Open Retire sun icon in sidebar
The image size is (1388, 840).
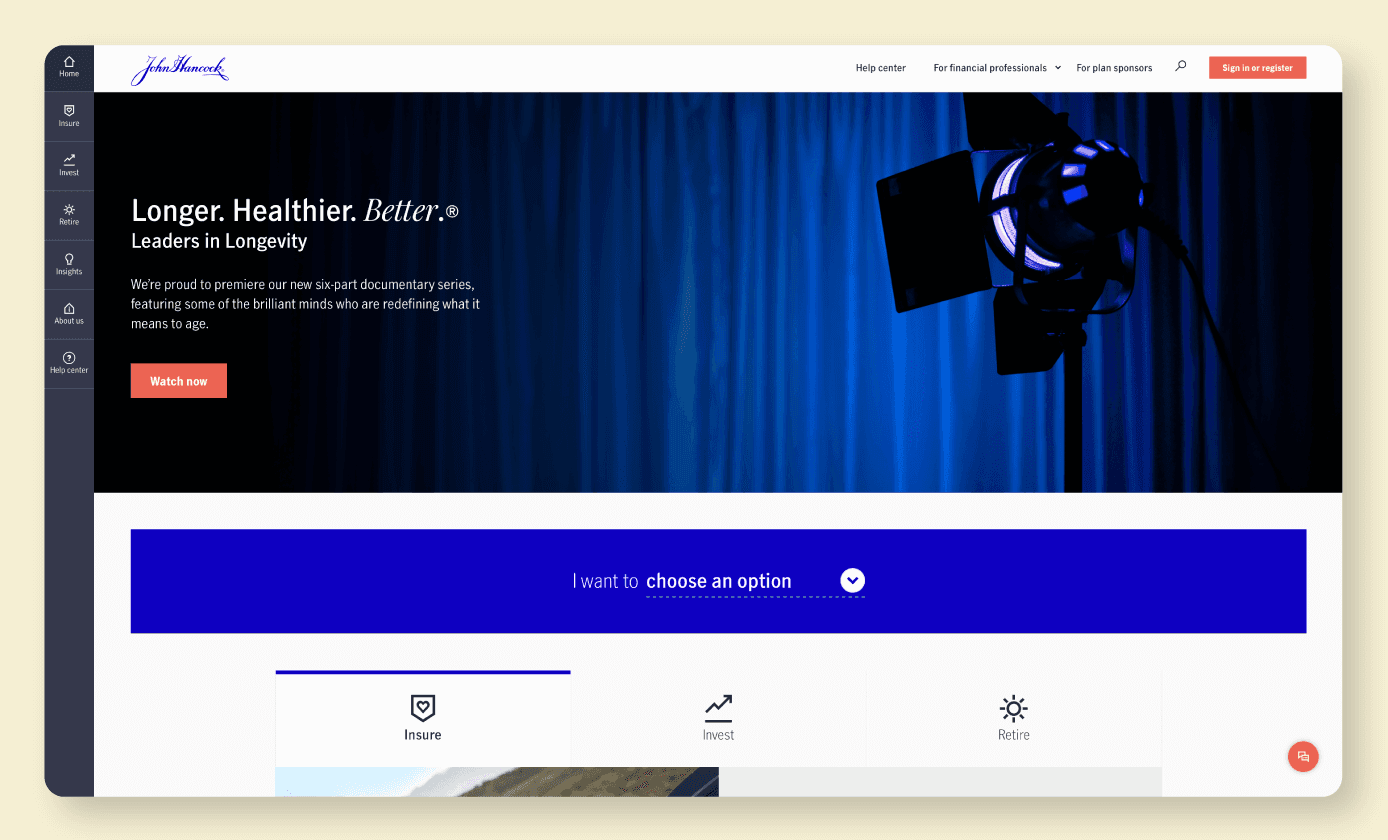point(69,210)
